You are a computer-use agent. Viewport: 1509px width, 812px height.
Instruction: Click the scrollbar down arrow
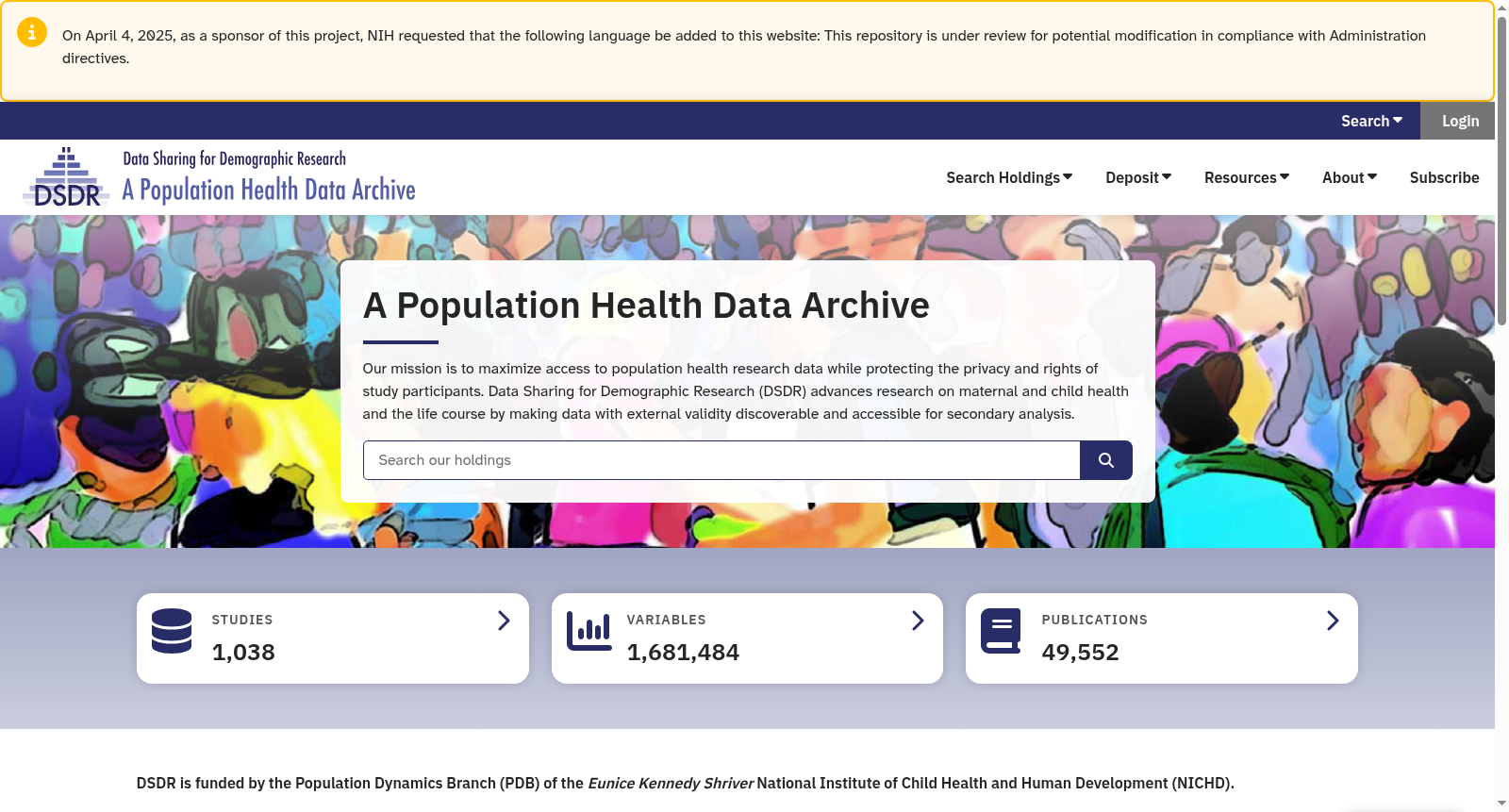[x=1501, y=804]
